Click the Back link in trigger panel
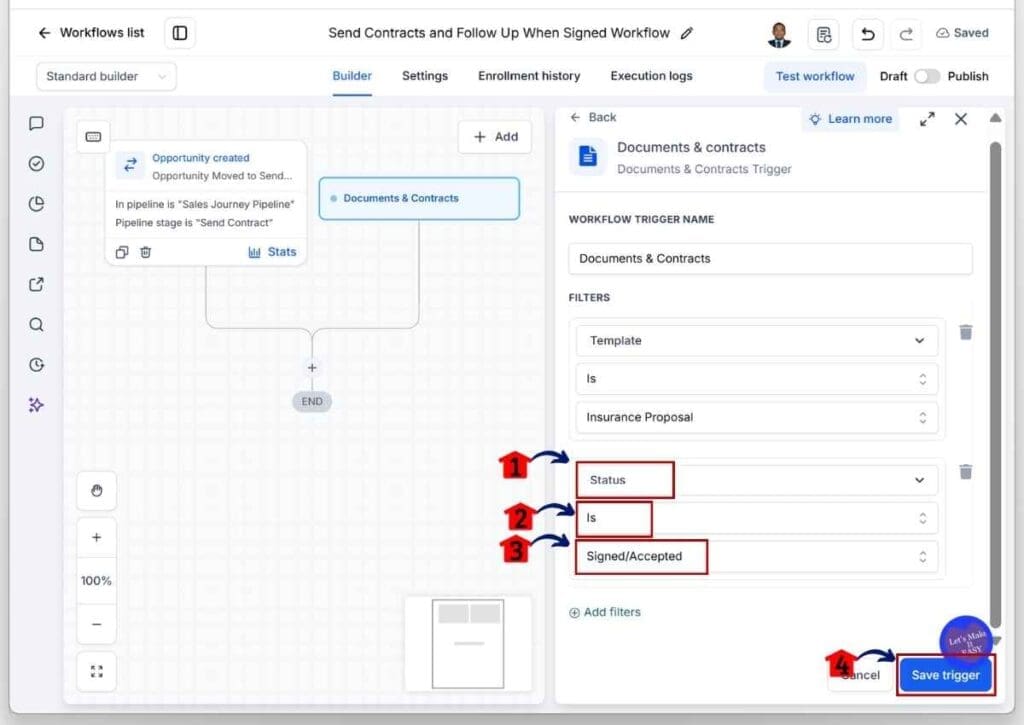Viewport: 1024px width, 725px height. 593,118
